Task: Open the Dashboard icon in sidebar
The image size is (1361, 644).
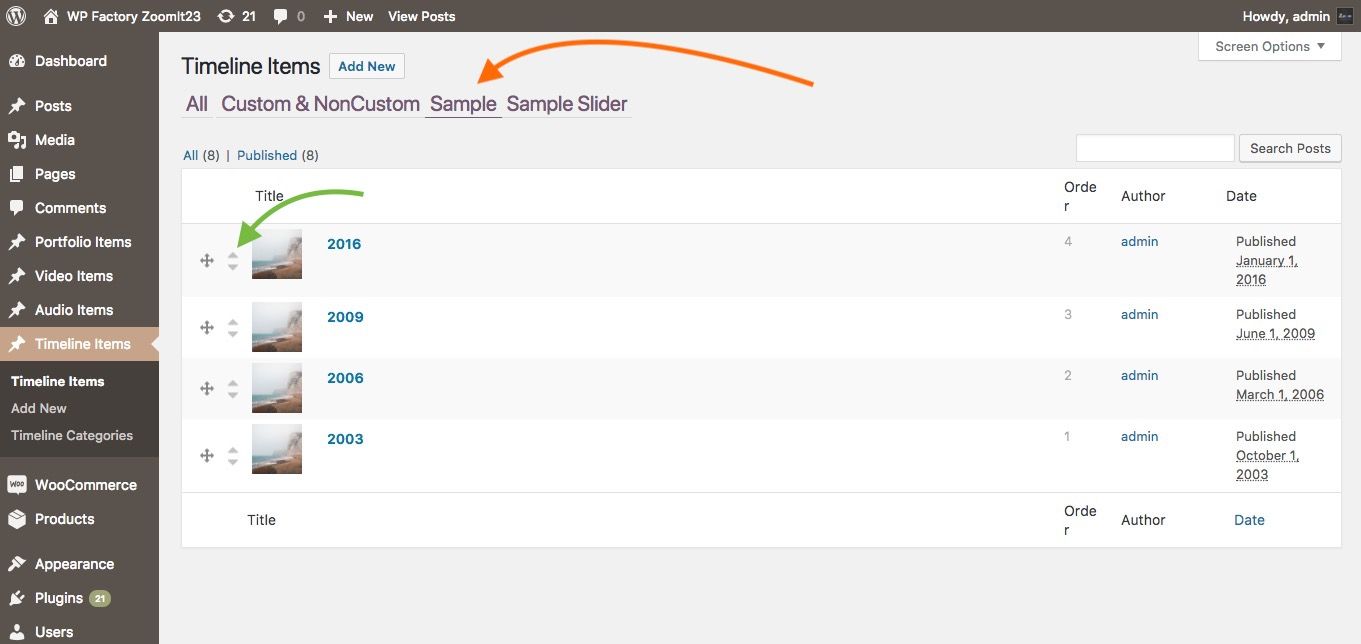Action: click(17, 61)
